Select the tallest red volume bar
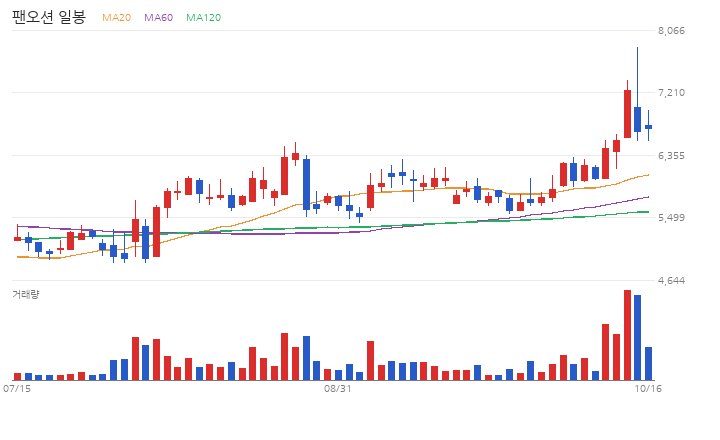Screen dimensions: 720x440 [x=627, y=335]
